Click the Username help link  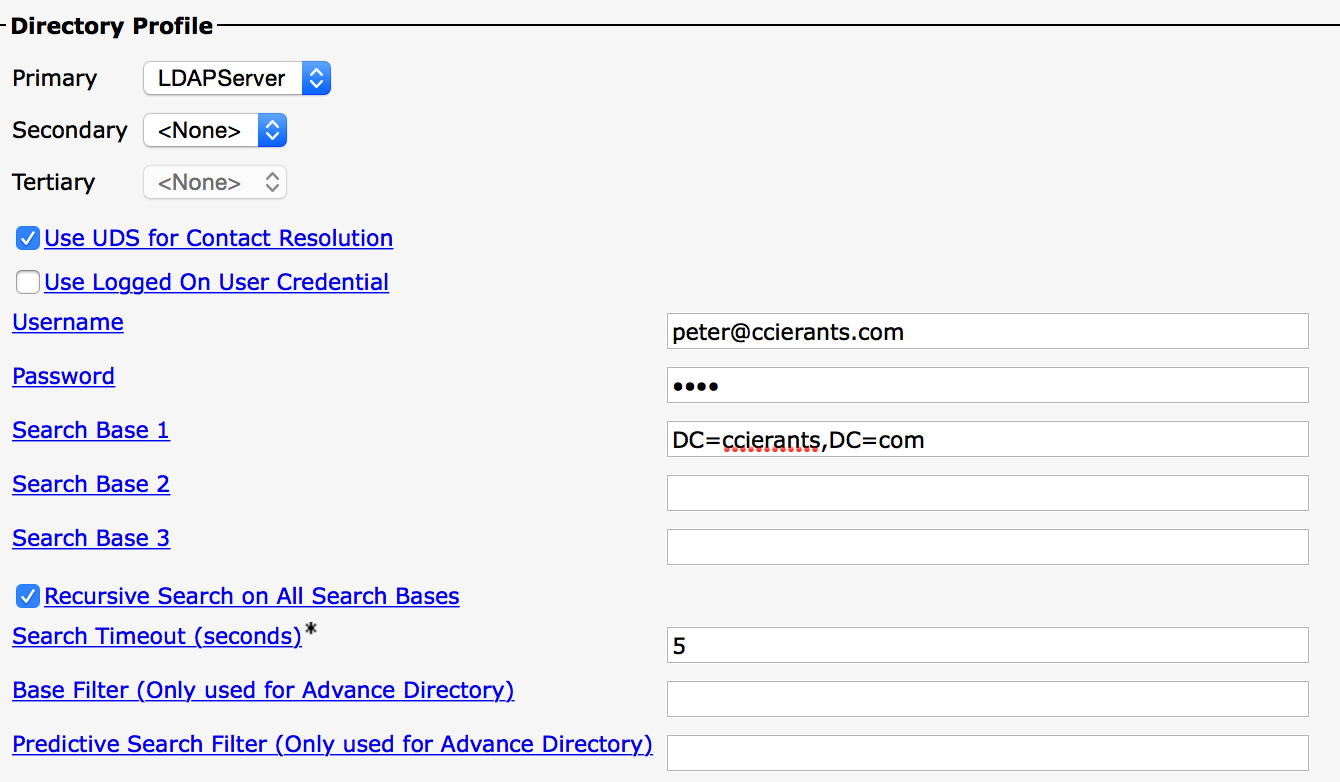(x=68, y=322)
